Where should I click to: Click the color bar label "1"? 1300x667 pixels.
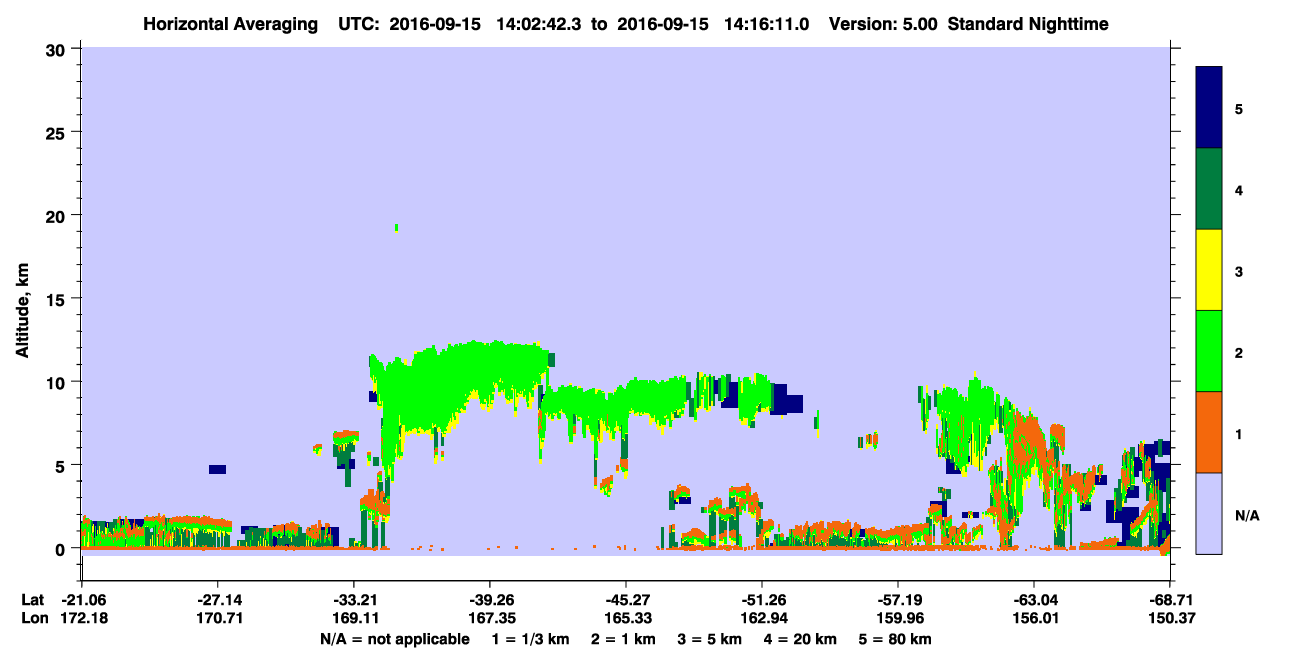1239,433
